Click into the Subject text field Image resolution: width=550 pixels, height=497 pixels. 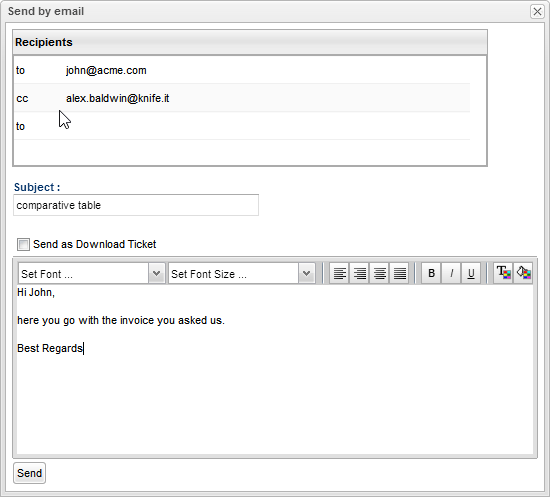coord(136,205)
